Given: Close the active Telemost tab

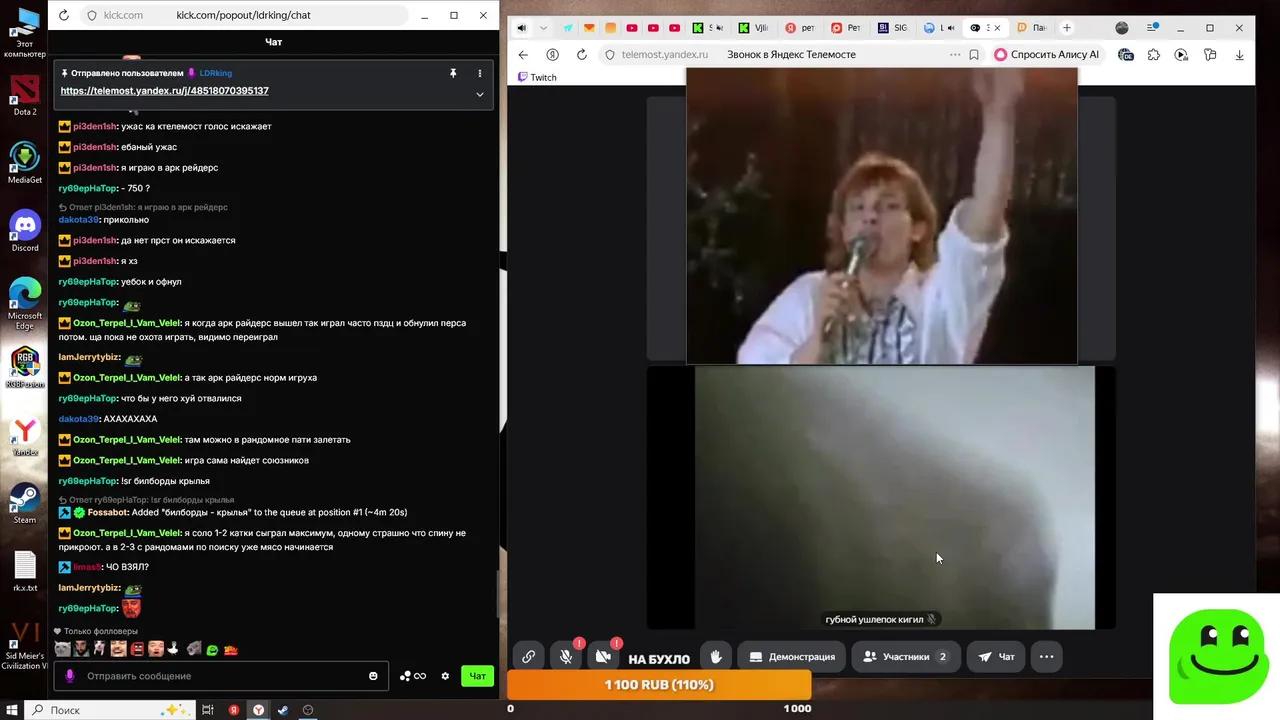Looking at the screenshot, I should pos(996,28).
